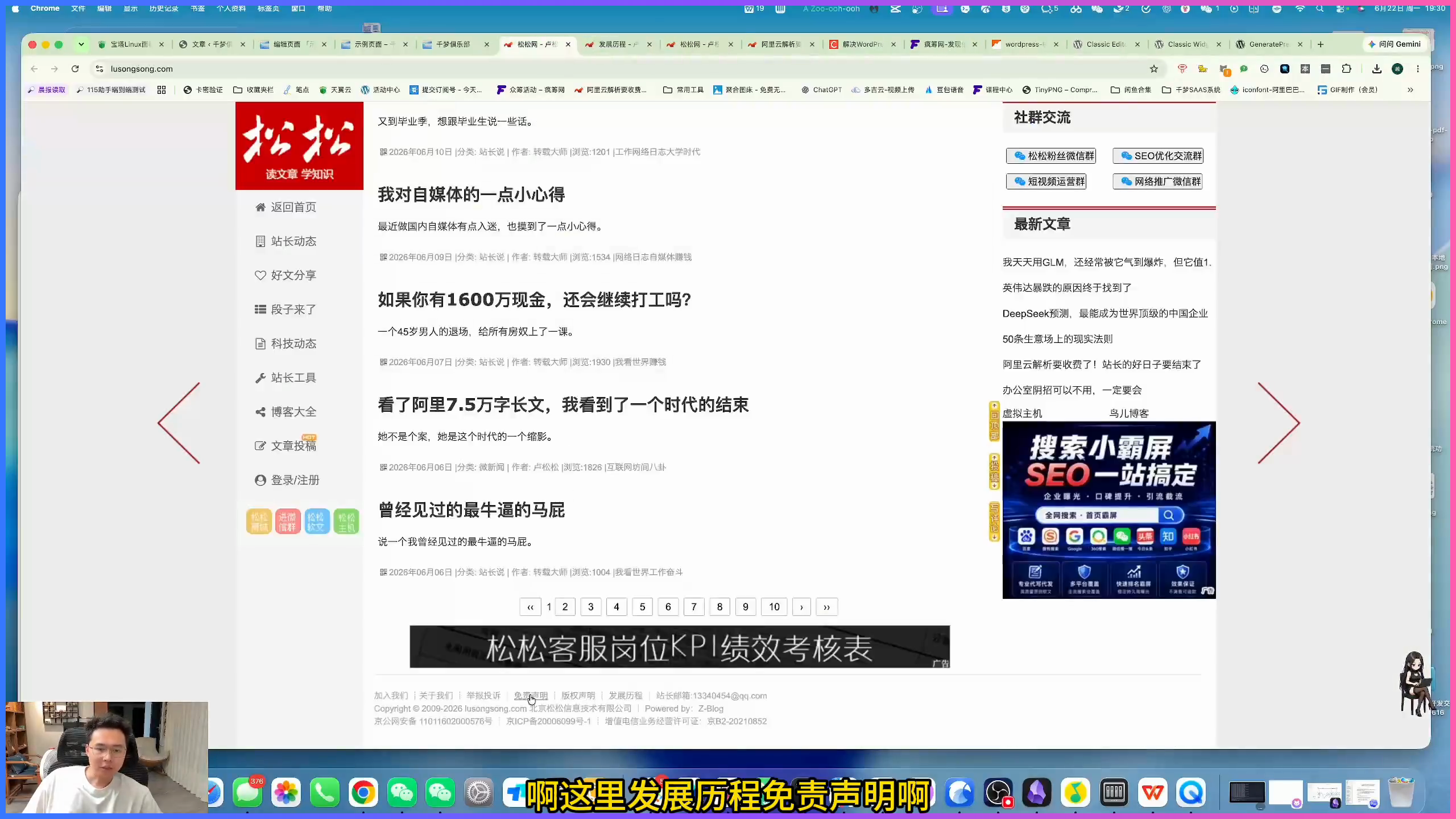The image size is (1456, 819).
Task: Jump to last page with double arrow
Action: click(x=826, y=607)
